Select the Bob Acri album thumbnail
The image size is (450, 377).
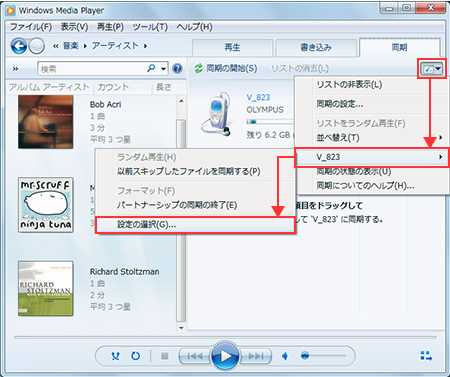tap(46, 122)
